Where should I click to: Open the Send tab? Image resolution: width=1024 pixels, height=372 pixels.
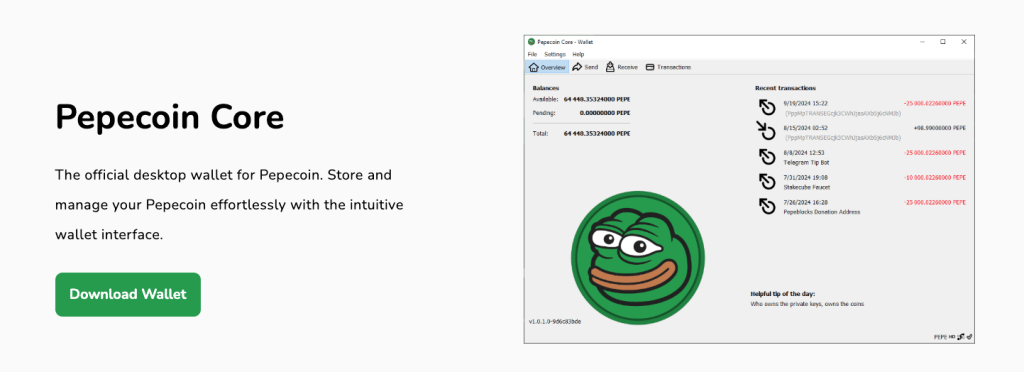pyautogui.click(x=585, y=67)
